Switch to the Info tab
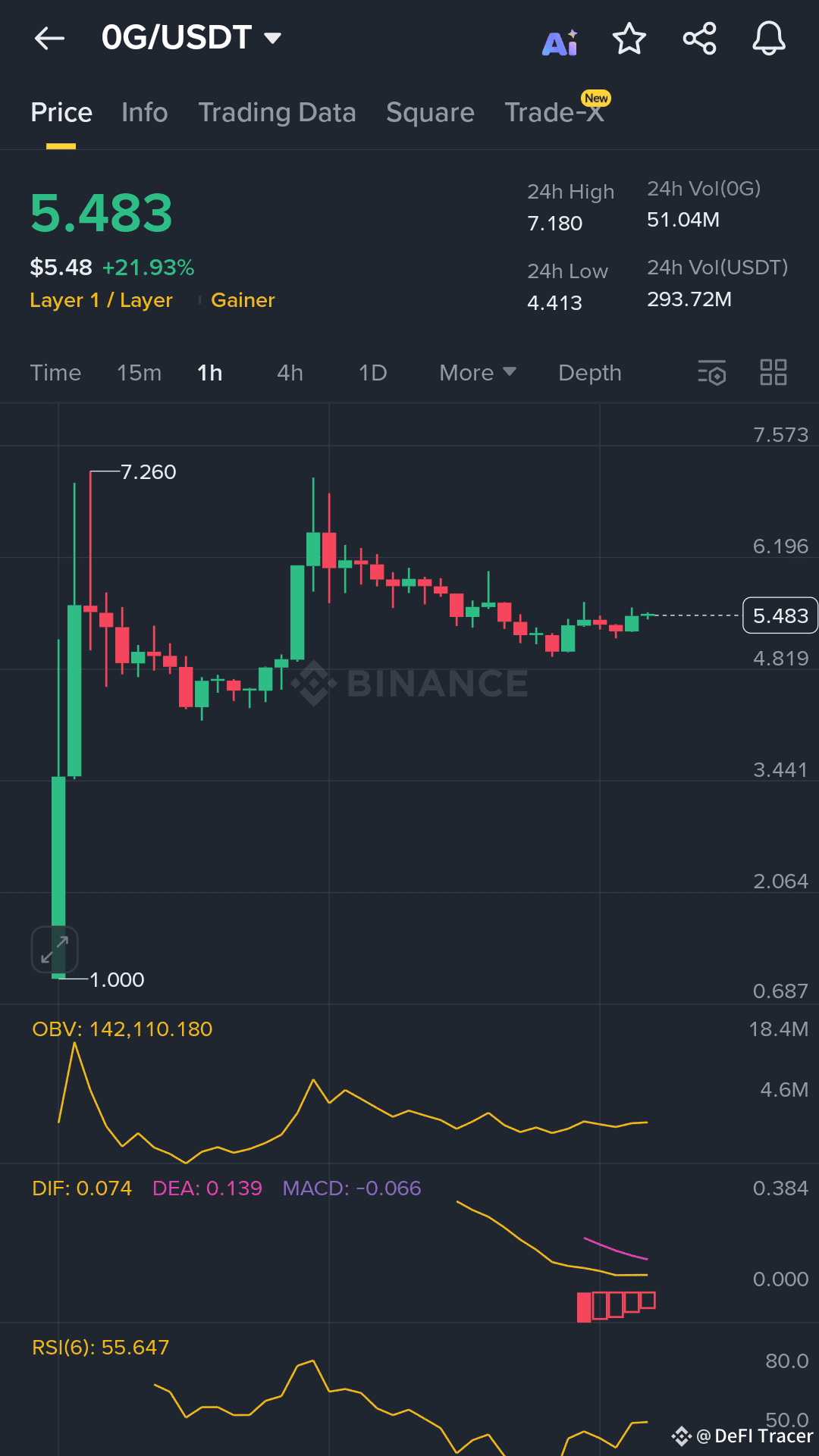Image resolution: width=819 pixels, height=1456 pixels. [x=145, y=112]
